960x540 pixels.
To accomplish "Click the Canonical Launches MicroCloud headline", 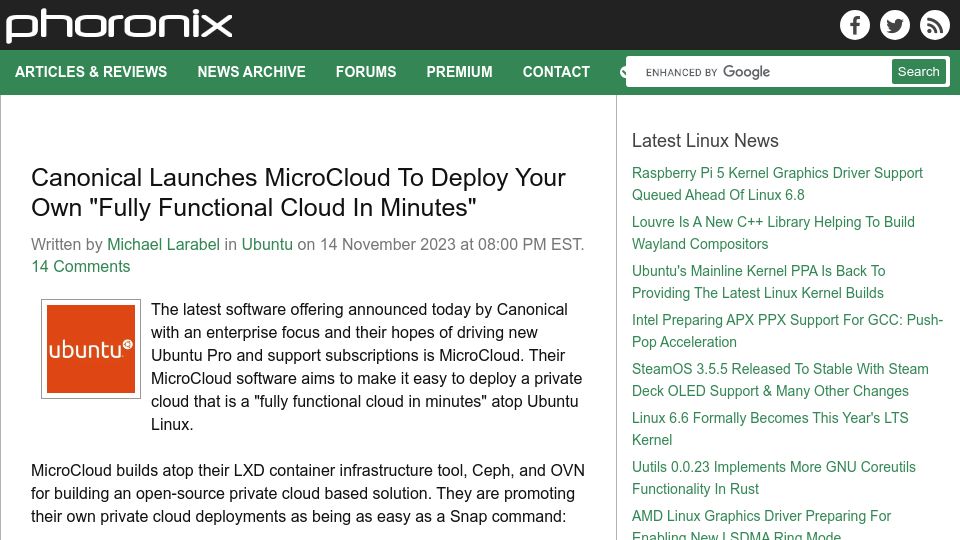I will pos(298,192).
